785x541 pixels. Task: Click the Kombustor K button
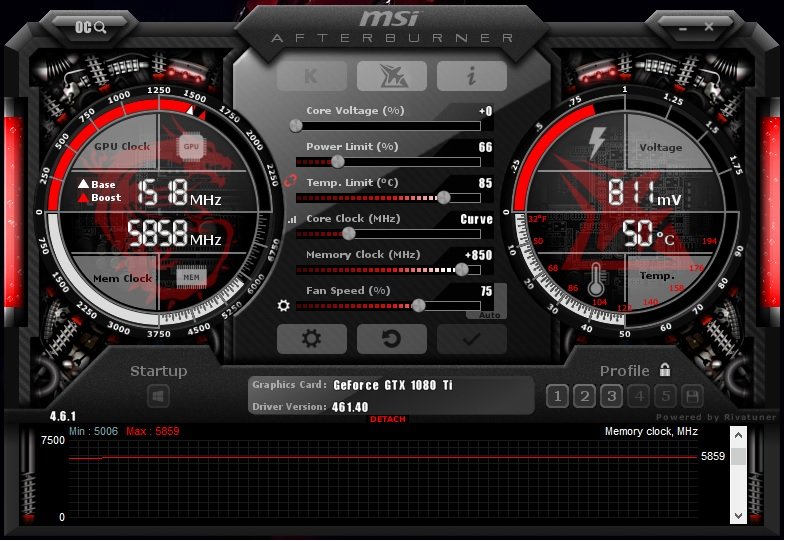pyautogui.click(x=311, y=76)
